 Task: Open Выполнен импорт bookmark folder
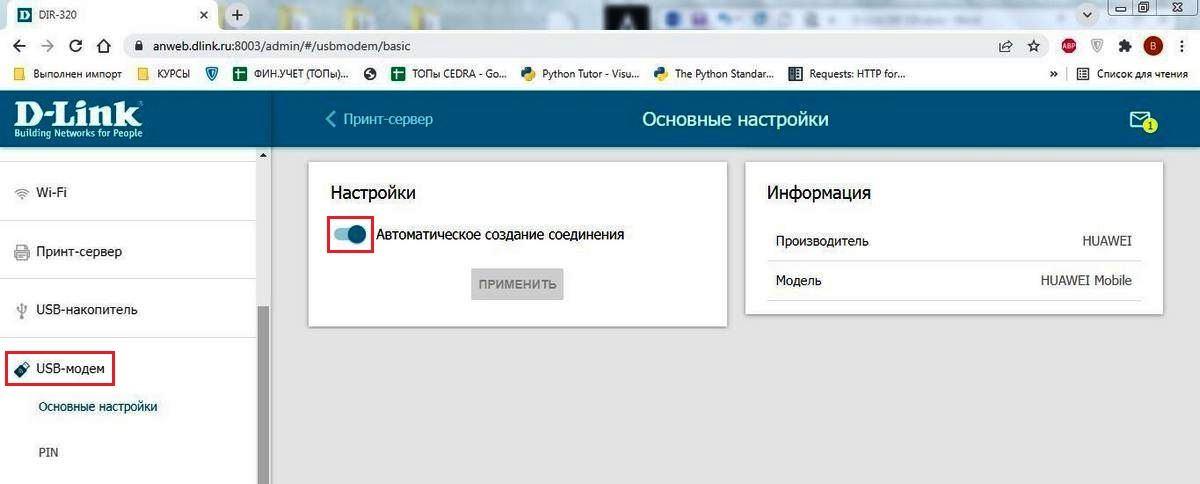[67, 73]
